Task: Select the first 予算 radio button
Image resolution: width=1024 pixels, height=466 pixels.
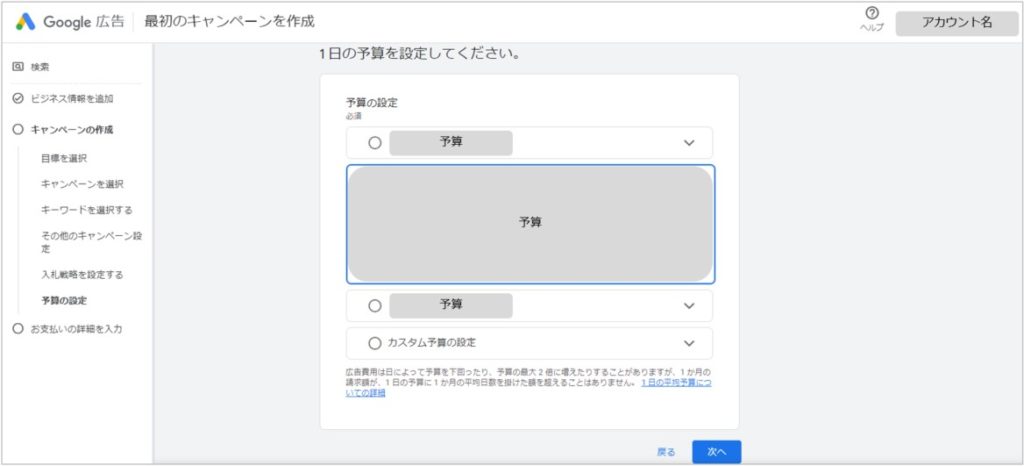Action: [x=375, y=143]
